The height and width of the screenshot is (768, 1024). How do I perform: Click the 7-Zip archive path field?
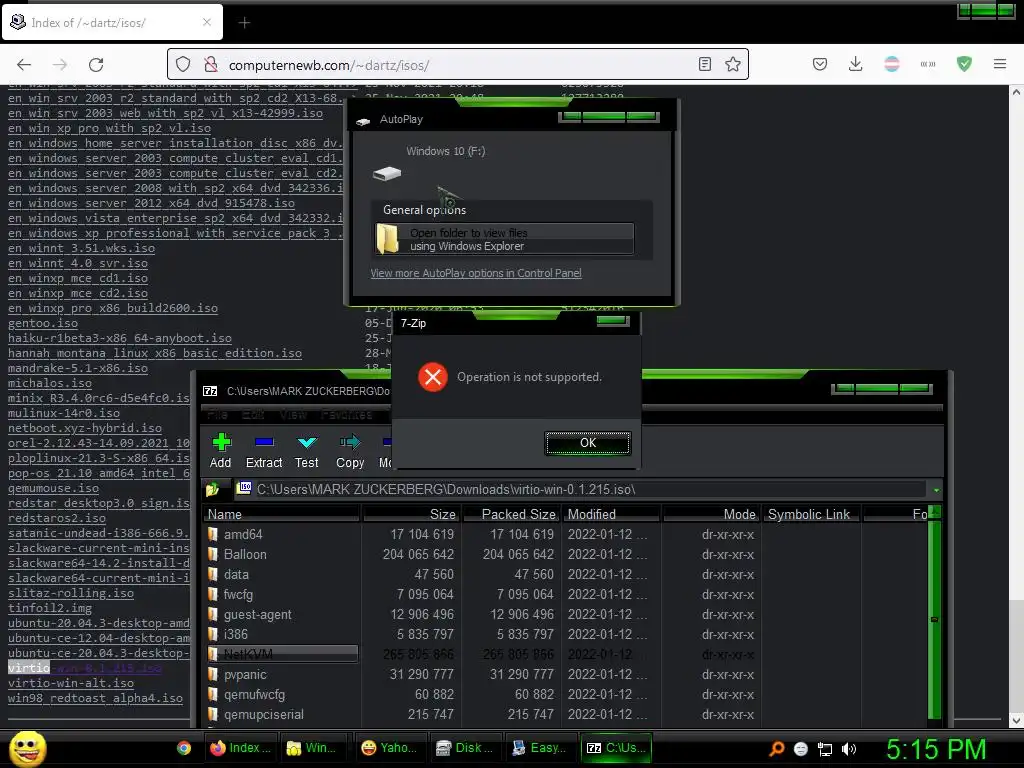pyautogui.click(x=581, y=489)
